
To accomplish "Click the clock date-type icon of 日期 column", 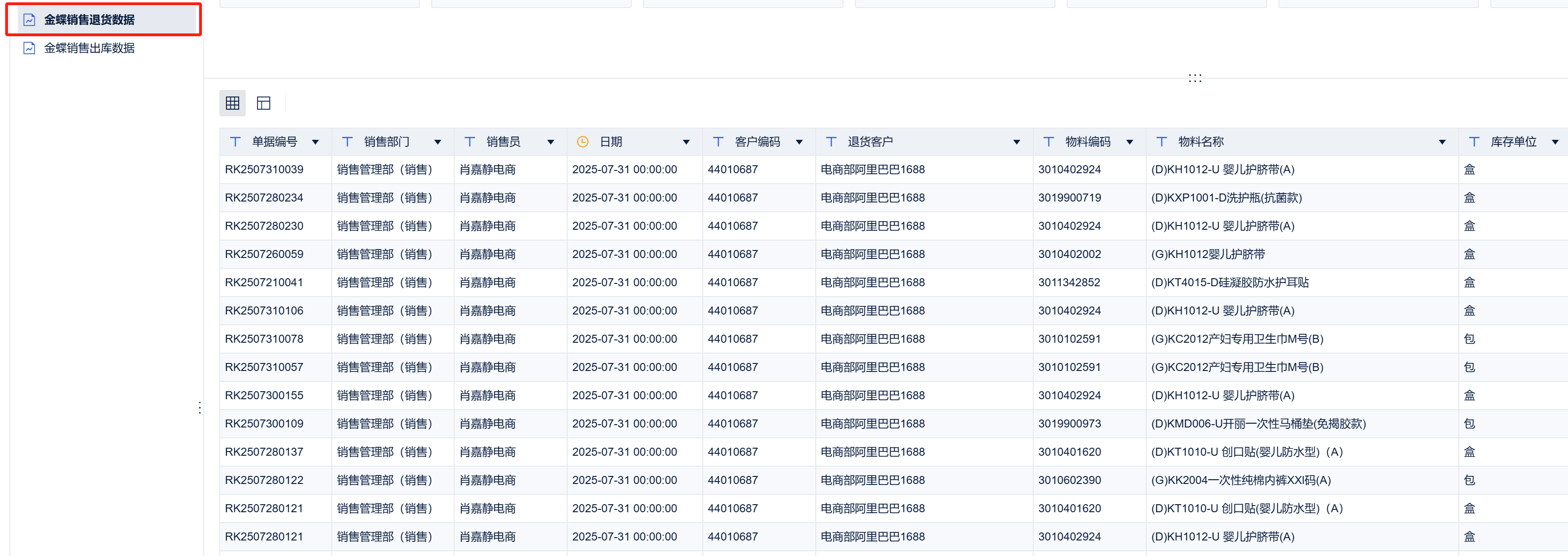I will pyautogui.click(x=582, y=142).
